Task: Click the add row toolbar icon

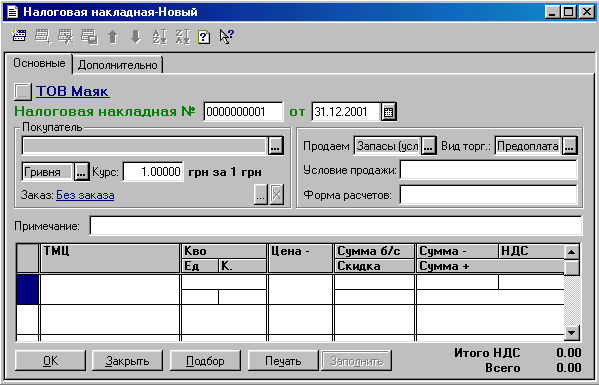Action: pyautogui.click(x=42, y=37)
